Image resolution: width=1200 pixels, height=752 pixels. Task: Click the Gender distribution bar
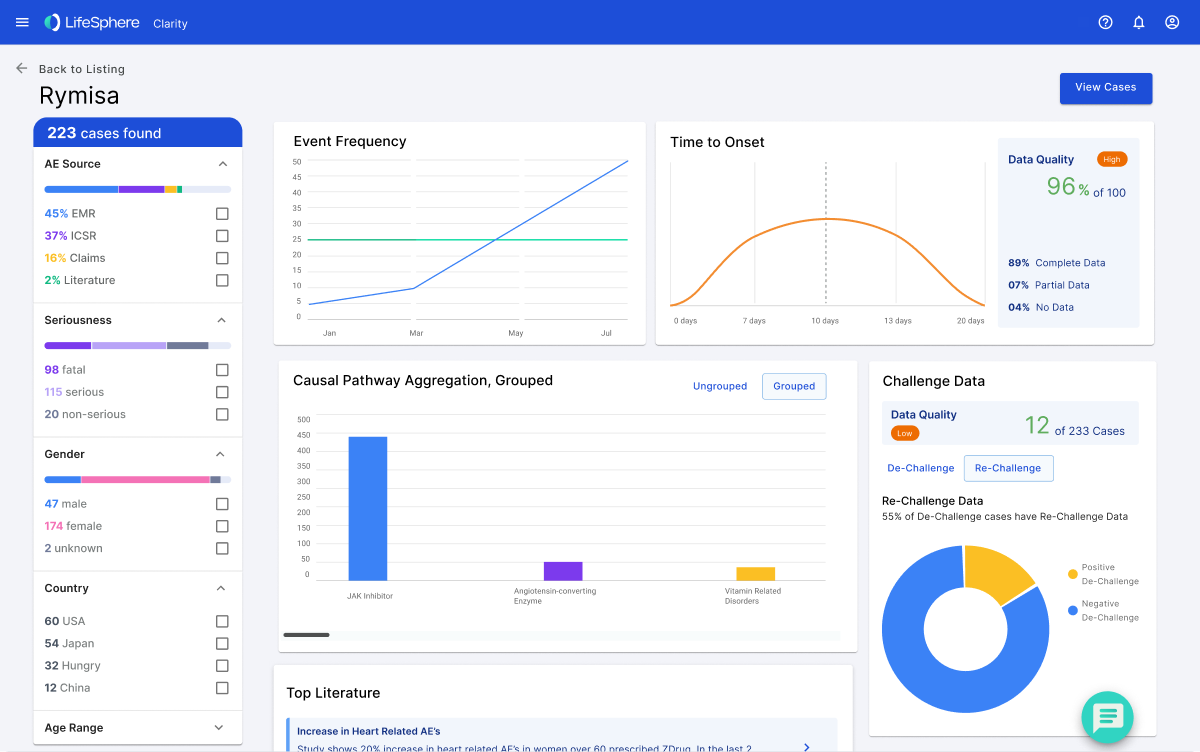[x=138, y=479]
